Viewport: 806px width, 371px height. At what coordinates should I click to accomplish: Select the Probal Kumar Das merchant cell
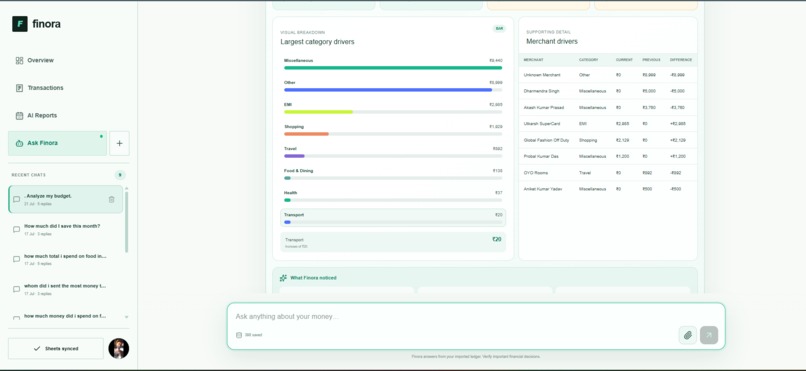coord(541,156)
